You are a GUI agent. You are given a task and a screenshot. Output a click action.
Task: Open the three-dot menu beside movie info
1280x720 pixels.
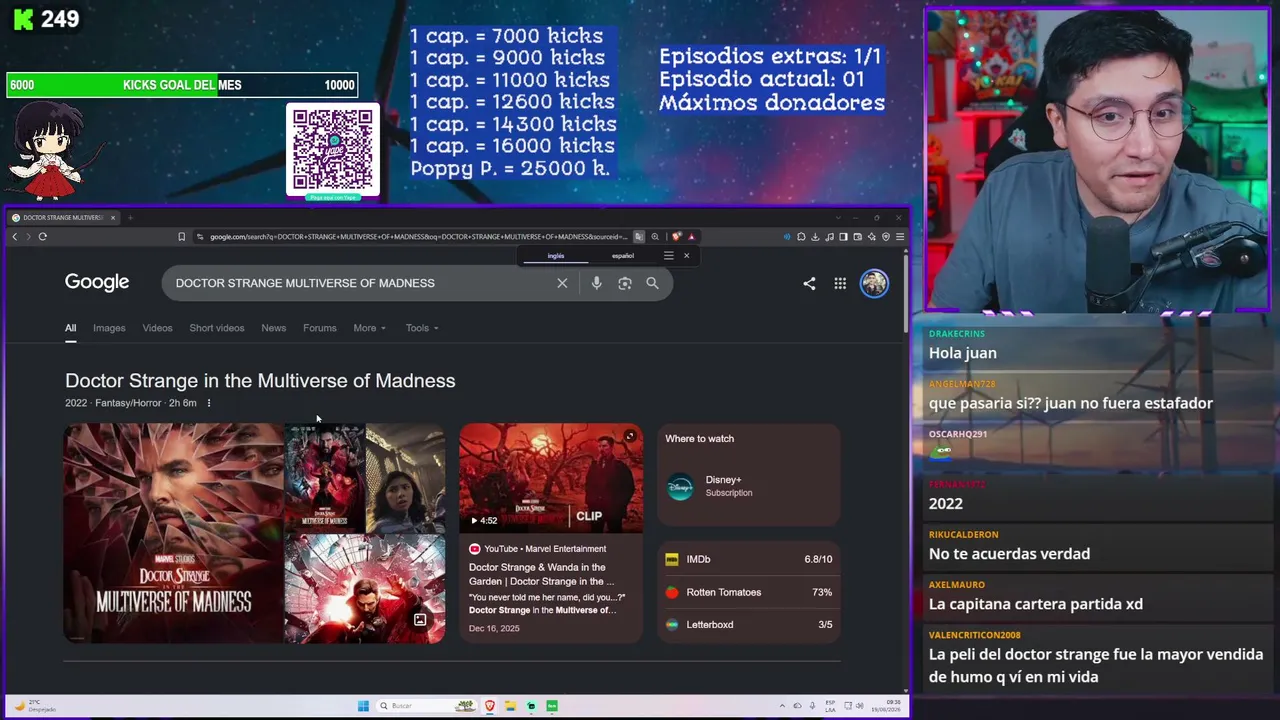pos(209,403)
